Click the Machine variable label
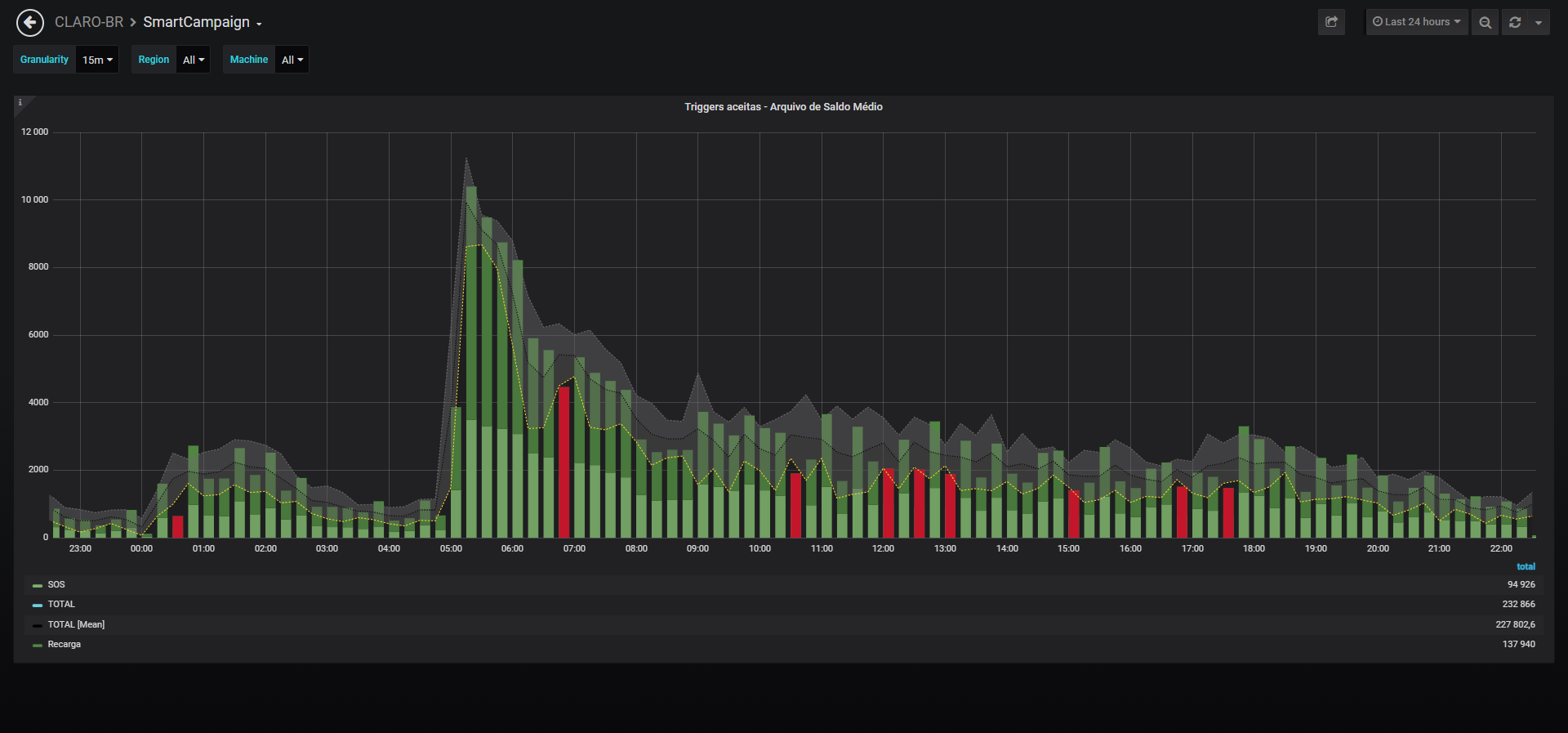This screenshot has height=733, width=1568. pyautogui.click(x=249, y=60)
